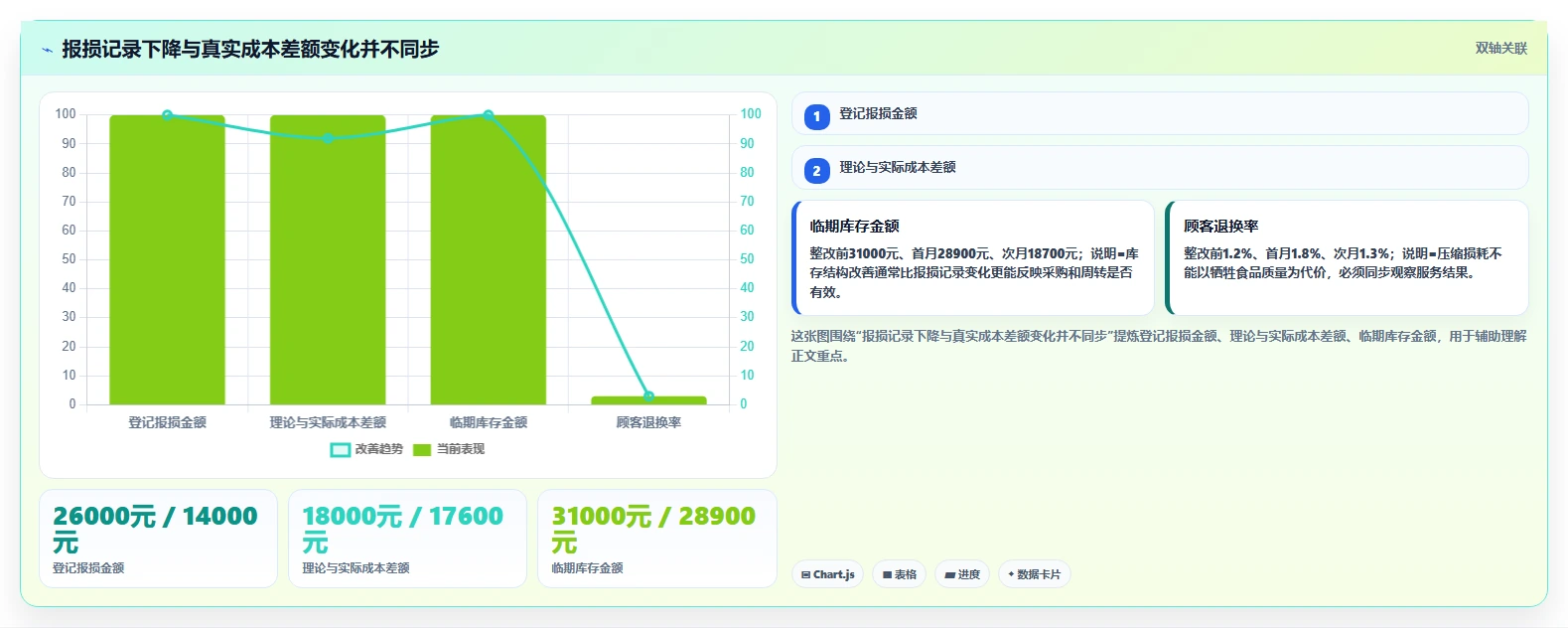
Task: Open the numbered item 1 登记报损金额
Action: coord(1160,113)
